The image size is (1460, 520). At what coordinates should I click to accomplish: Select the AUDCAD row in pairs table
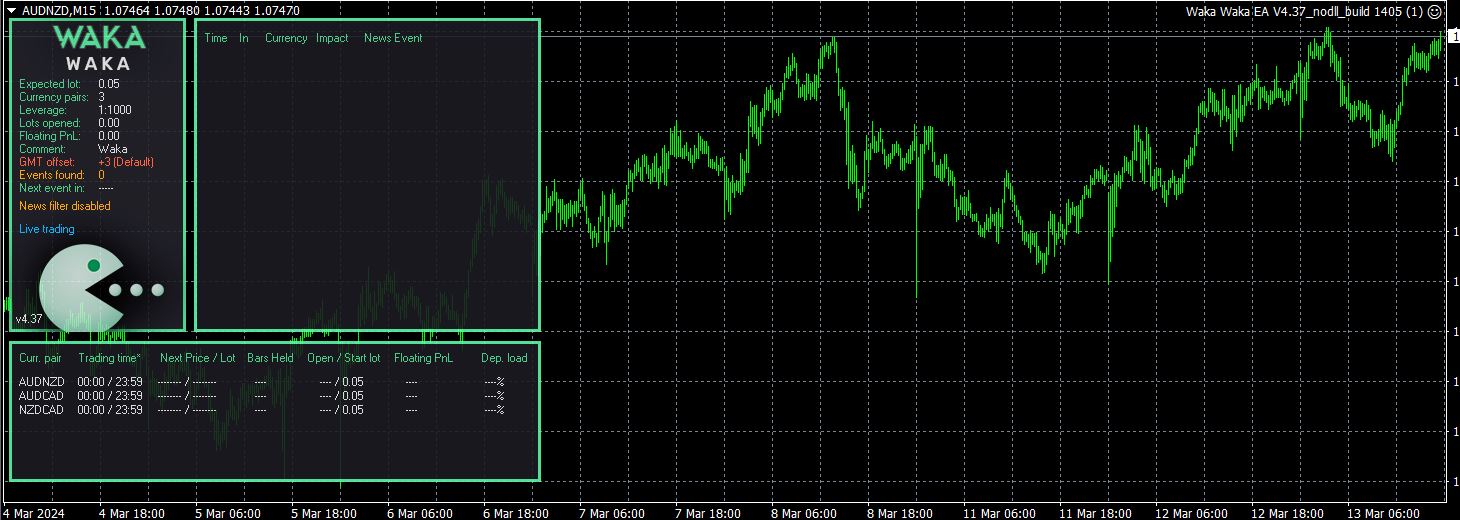tap(42, 396)
